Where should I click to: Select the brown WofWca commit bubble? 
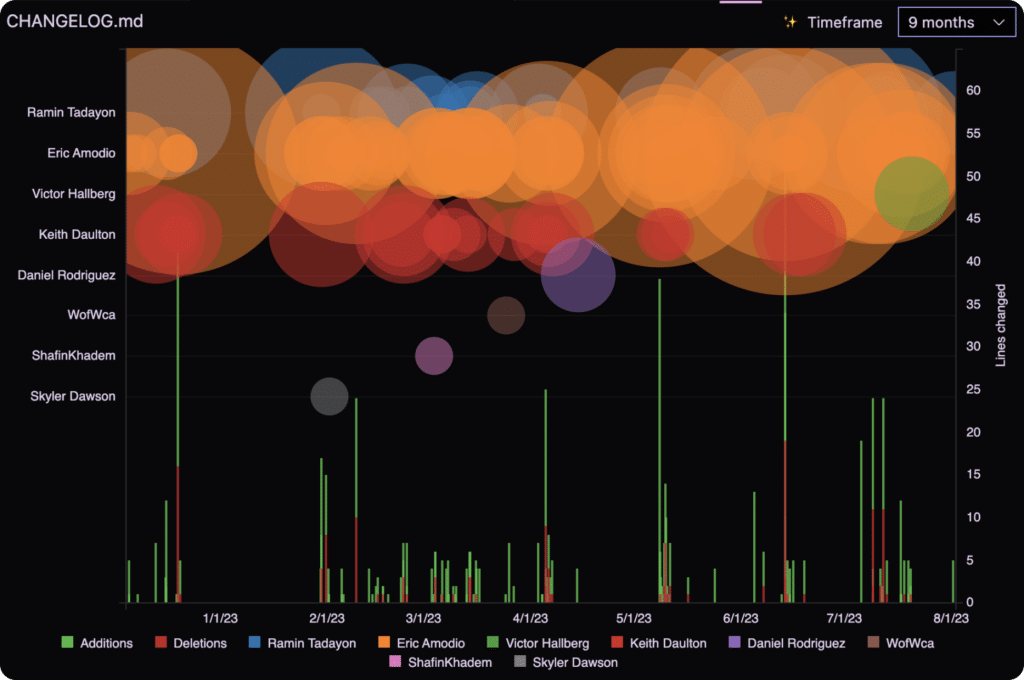(x=506, y=315)
